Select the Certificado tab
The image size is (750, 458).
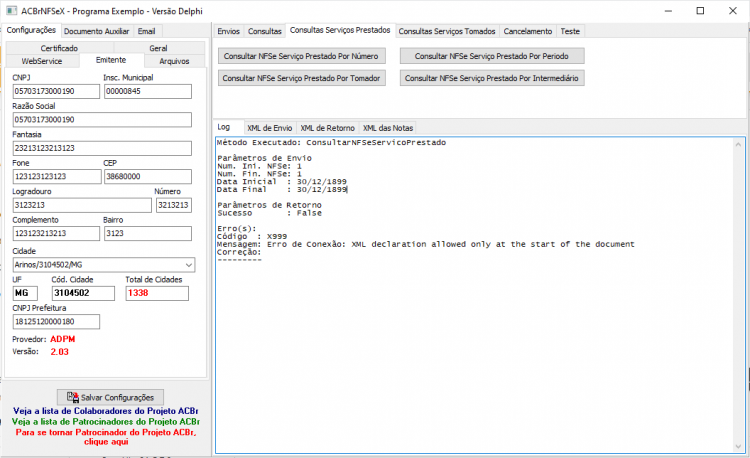(x=59, y=48)
